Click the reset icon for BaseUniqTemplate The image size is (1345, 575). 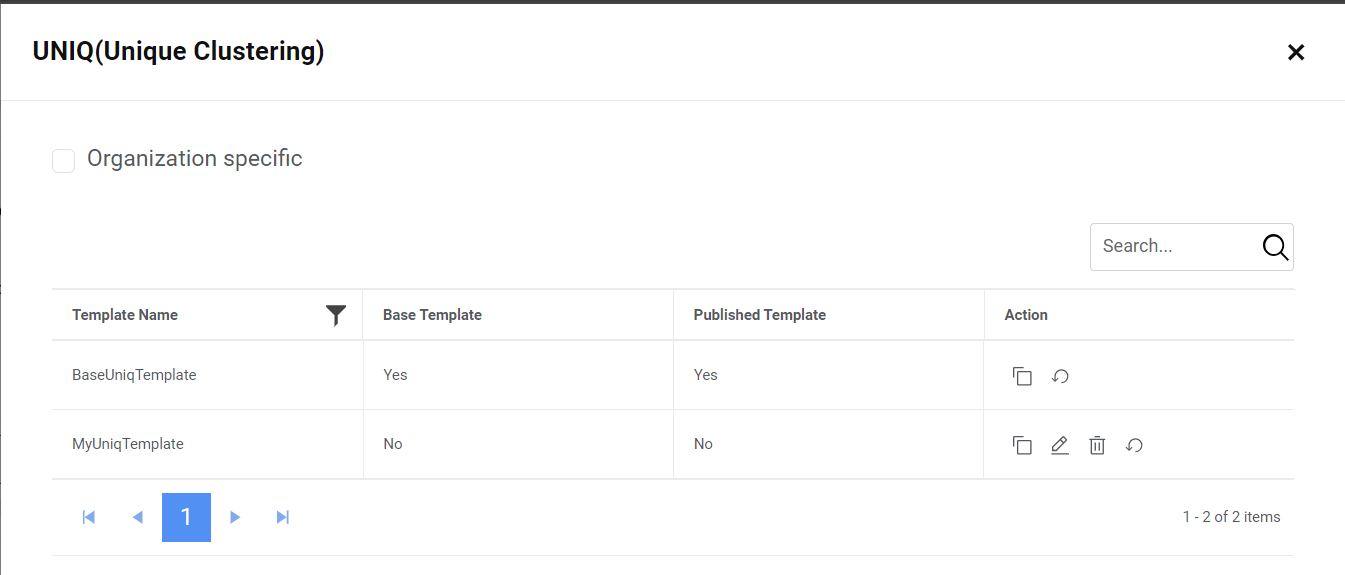point(1061,376)
